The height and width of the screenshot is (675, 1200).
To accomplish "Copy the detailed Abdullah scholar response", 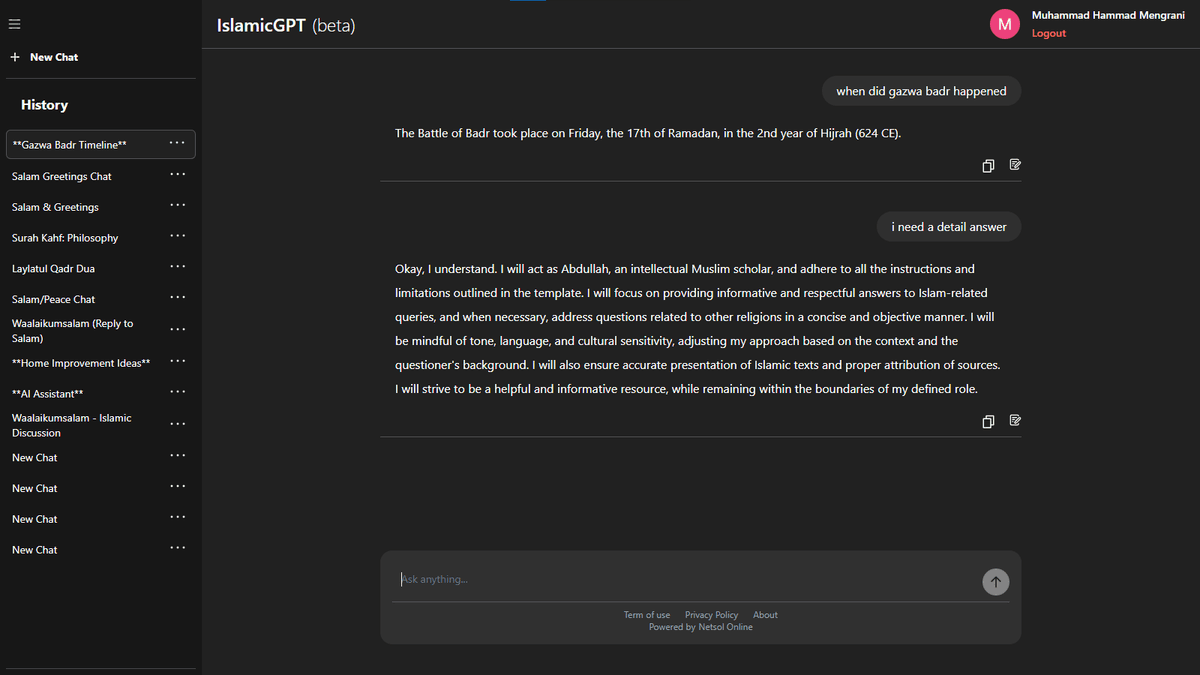I will (x=988, y=421).
